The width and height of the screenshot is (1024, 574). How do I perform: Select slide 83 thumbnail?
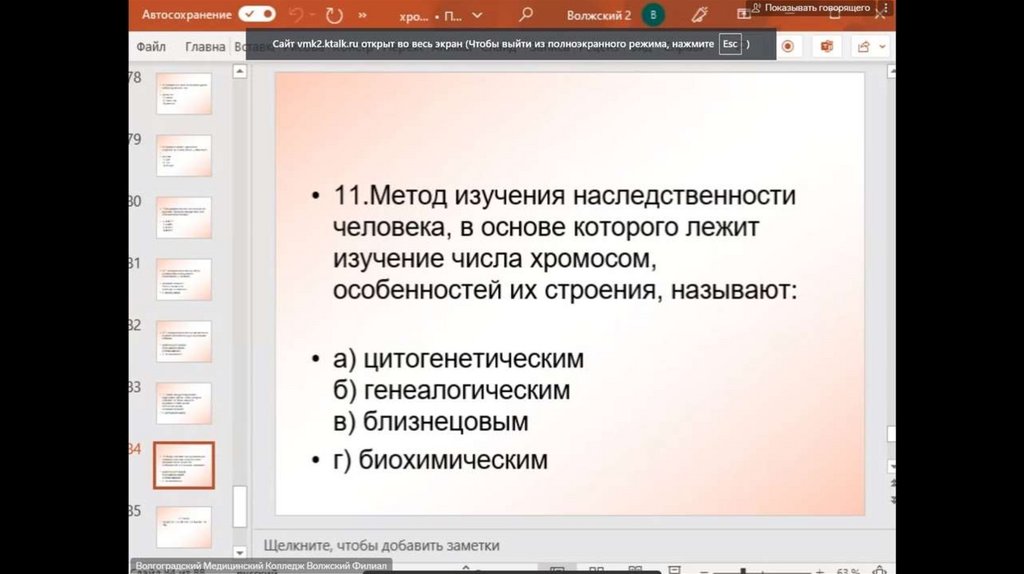point(184,403)
